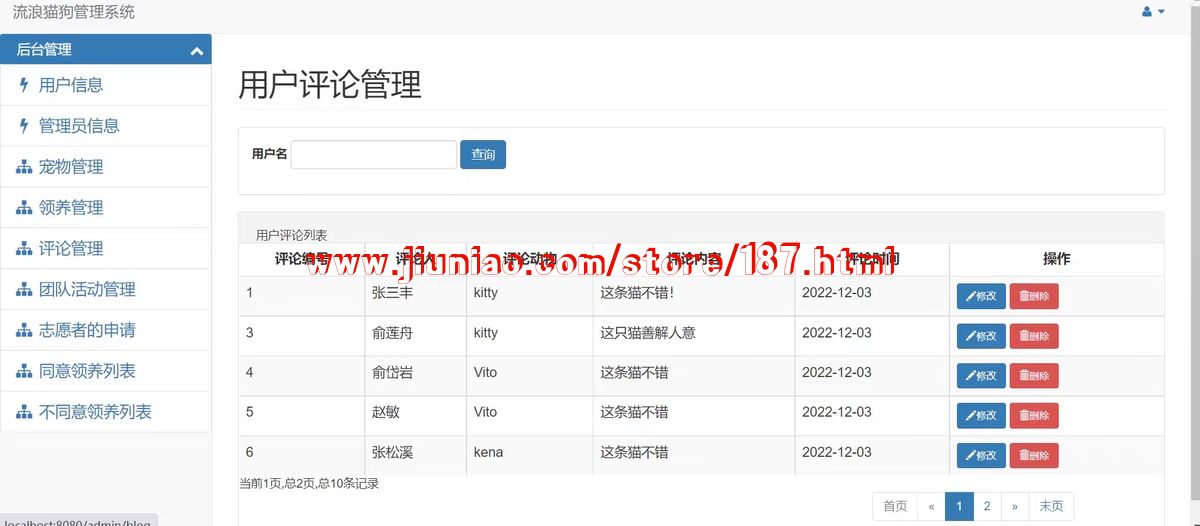Open 评论管理 in the sidebar
This screenshot has height=526, width=1200.
(71, 249)
